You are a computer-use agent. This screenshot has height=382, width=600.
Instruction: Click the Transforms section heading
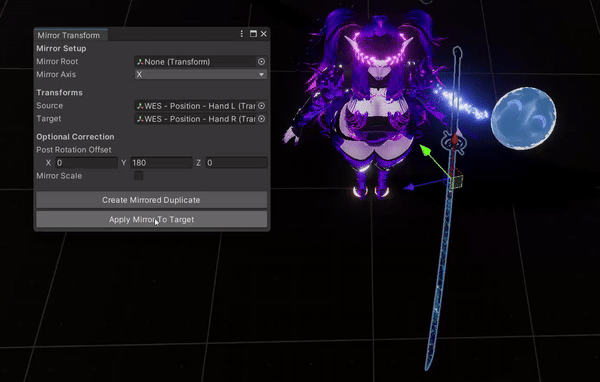(x=59, y=93)
